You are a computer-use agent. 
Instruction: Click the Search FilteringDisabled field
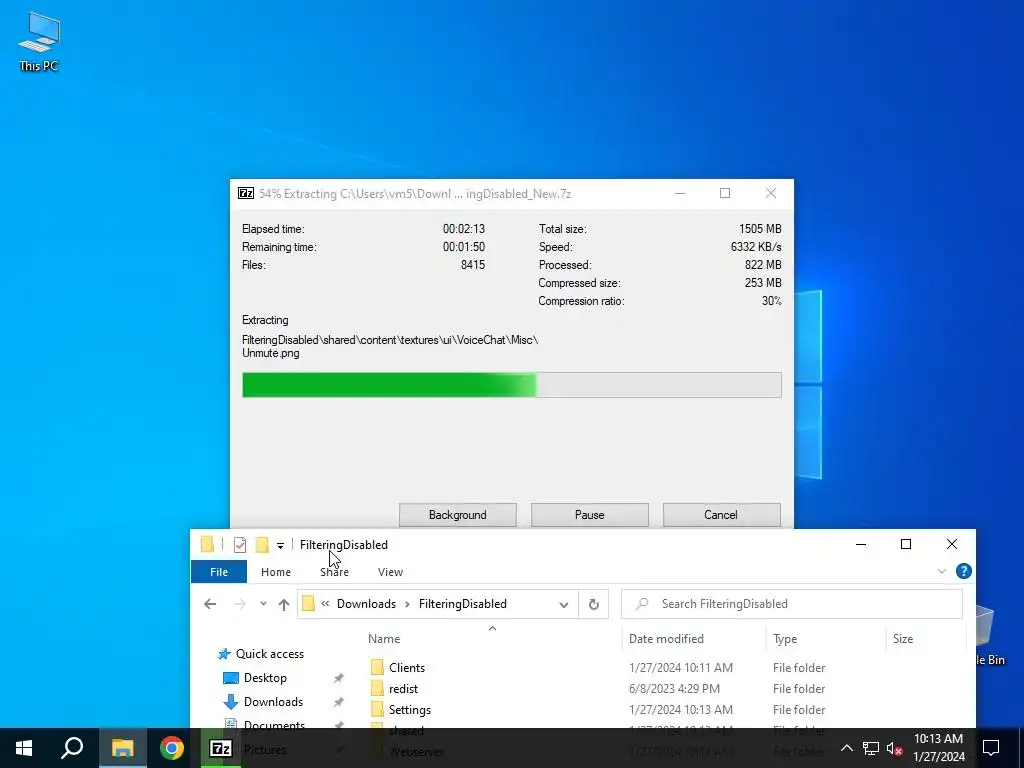tap(792, 603)
